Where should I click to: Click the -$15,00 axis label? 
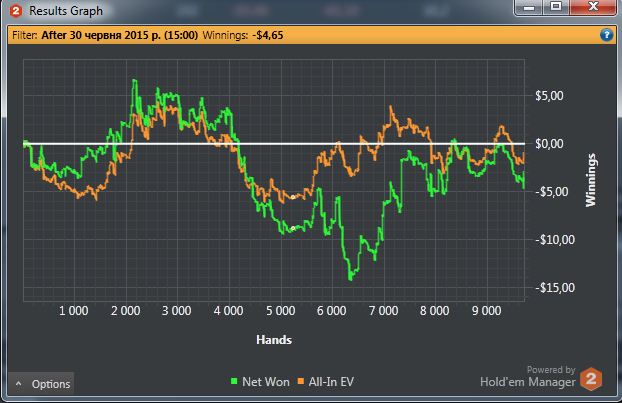click(555, 288)
